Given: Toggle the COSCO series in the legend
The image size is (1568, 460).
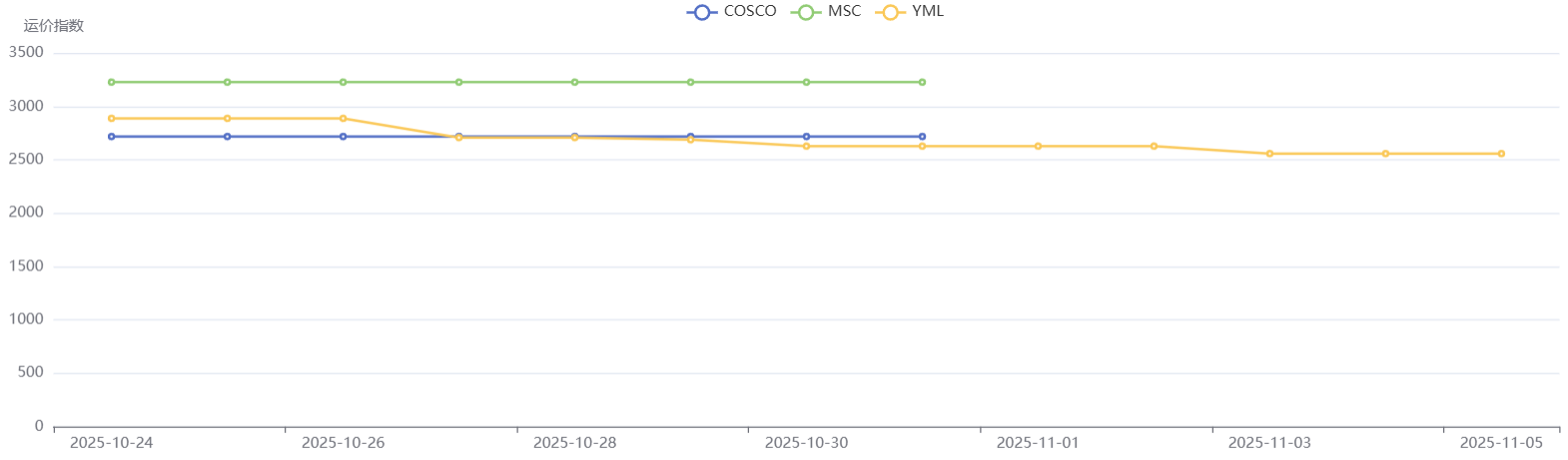Looking at the screenshot, I should (x=732, y=12).
